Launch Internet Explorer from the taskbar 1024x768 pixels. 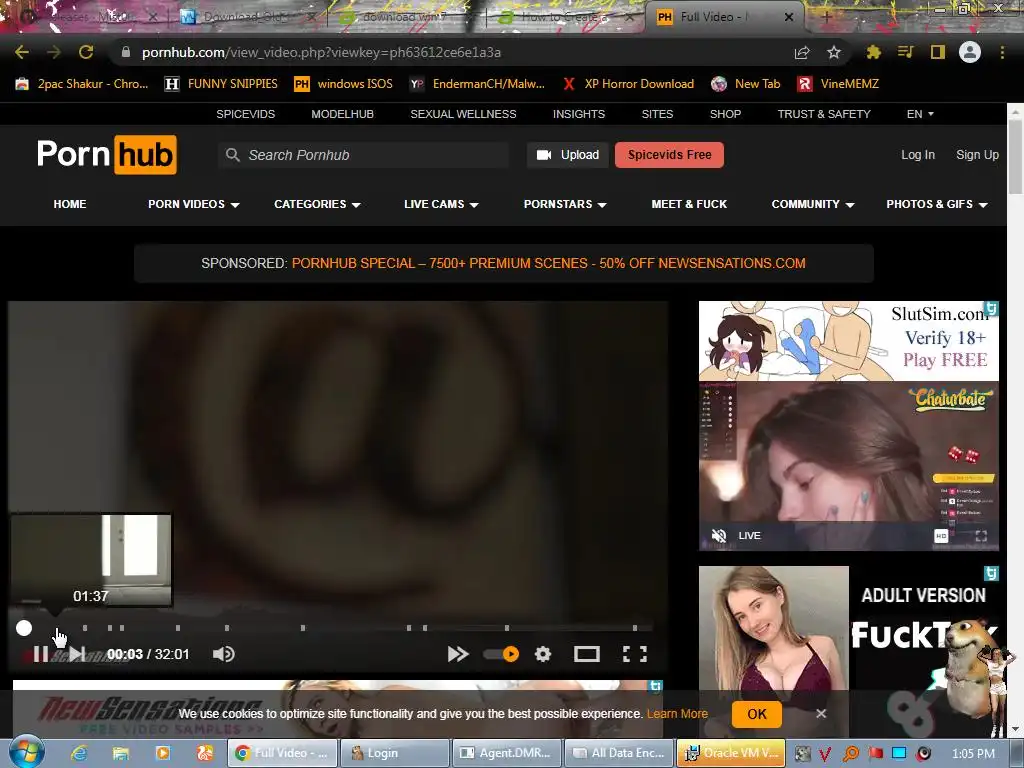click(79, 753)
